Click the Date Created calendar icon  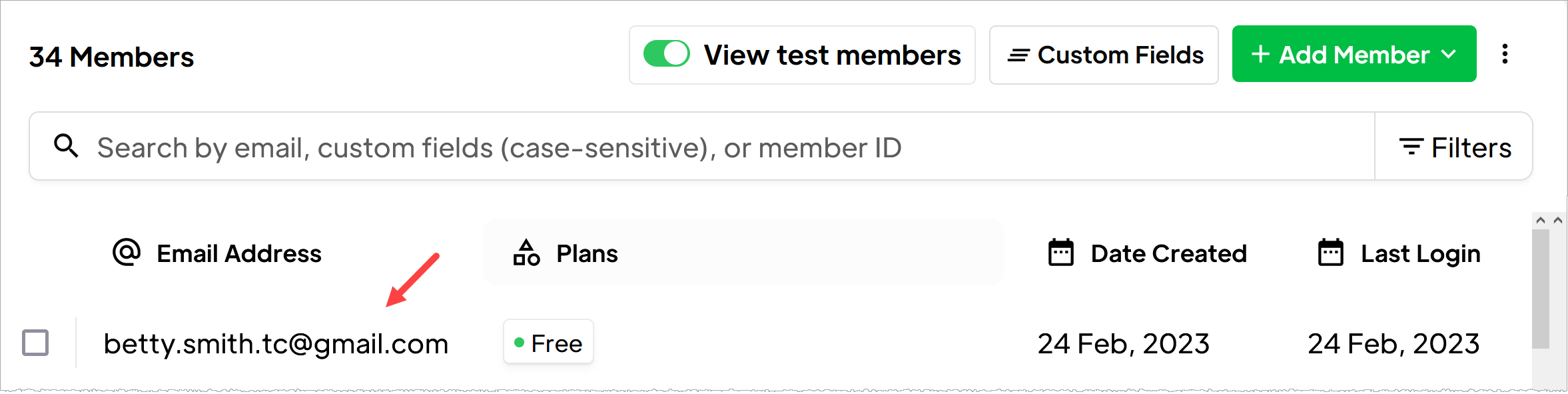[1060, 253]
